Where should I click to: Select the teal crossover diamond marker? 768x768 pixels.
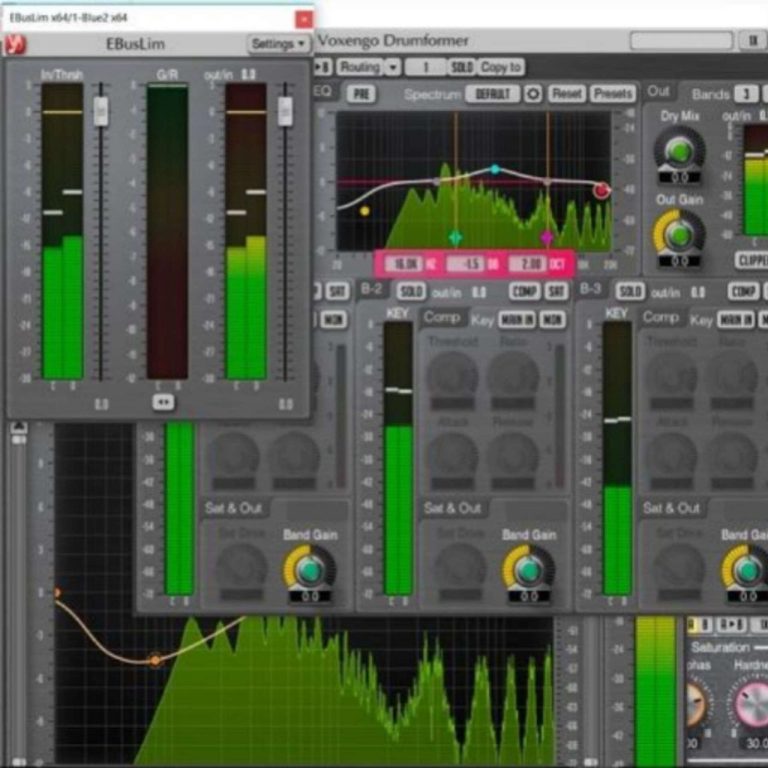[456, 238]
